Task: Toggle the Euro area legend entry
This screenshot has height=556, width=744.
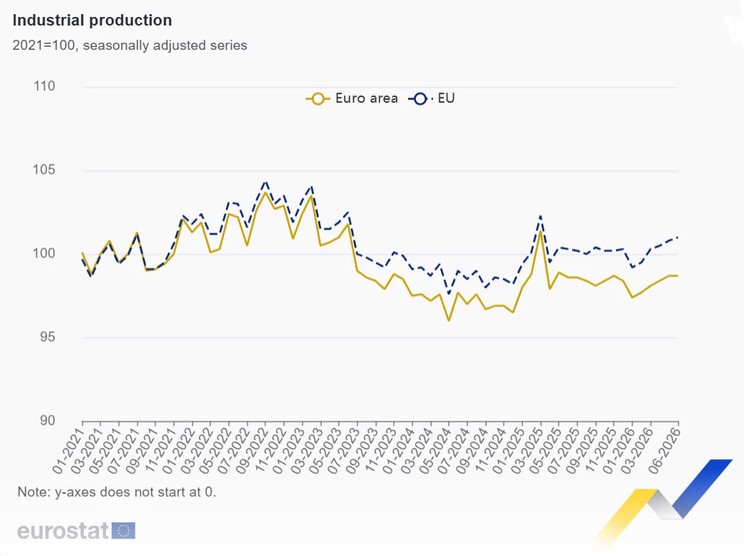Action: [352, 98]
